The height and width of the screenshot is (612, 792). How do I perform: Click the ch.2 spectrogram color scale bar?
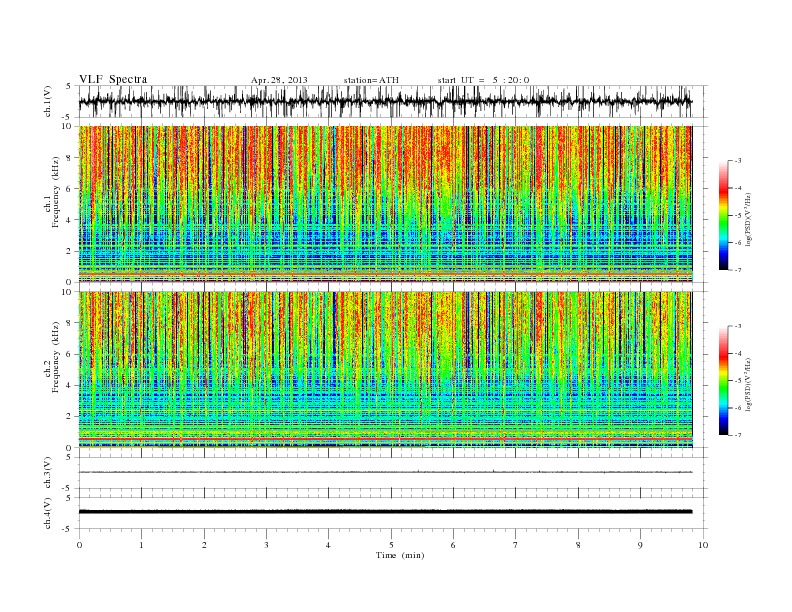pyautogui.click(x=724, y=380)
